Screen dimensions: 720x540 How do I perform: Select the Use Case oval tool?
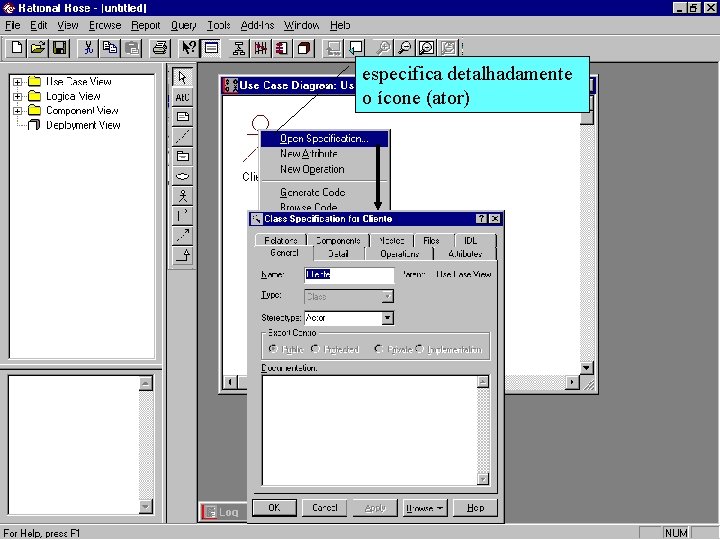(x=182, y=176)
